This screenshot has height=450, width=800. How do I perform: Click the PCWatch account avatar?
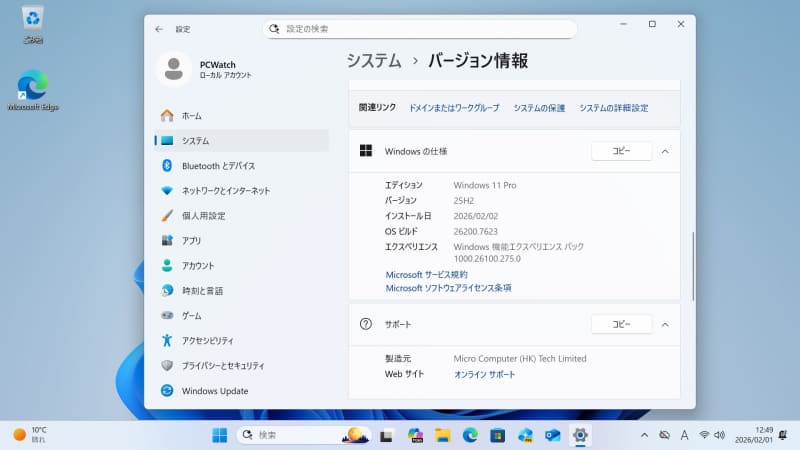(173, 69)
